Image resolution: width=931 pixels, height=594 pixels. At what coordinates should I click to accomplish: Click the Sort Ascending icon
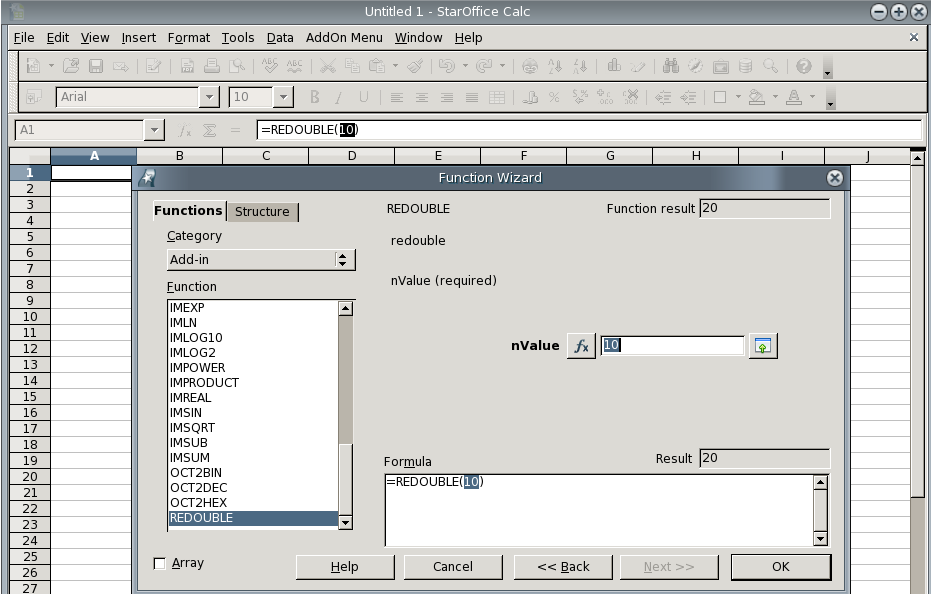point(555,66)
